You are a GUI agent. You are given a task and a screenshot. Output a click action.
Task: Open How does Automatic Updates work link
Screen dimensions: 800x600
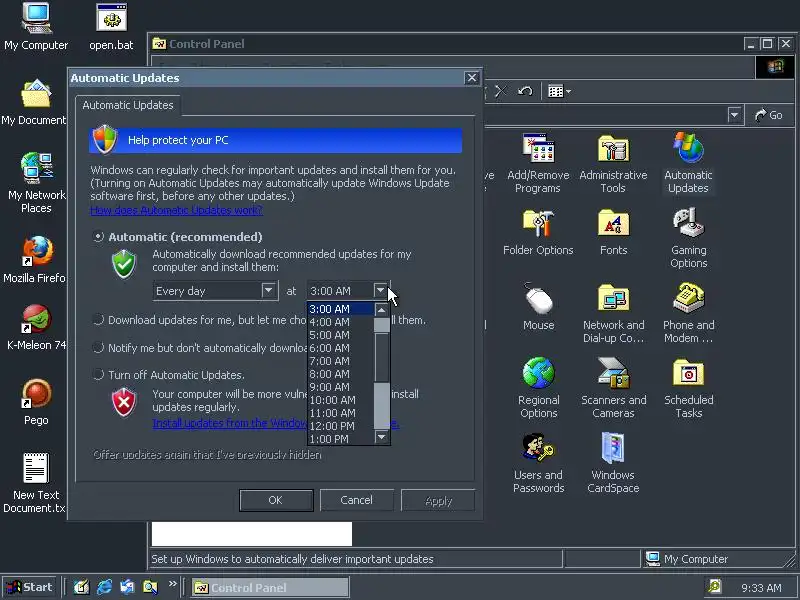click(177, 210)
